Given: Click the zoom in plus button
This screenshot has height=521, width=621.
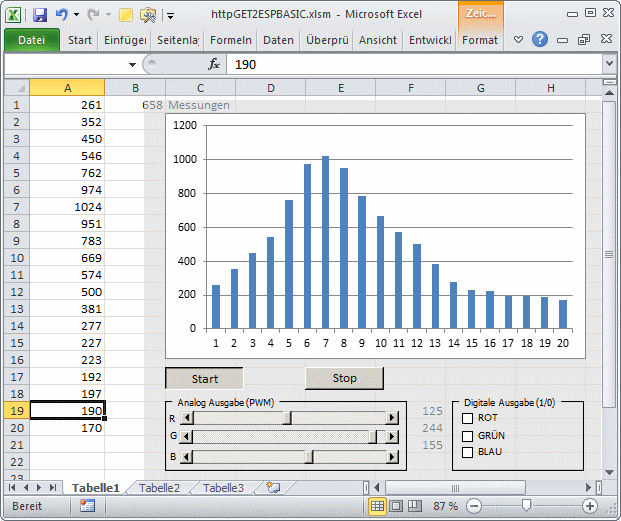Looking at the screenshot, I should click(x=590, y=506).
